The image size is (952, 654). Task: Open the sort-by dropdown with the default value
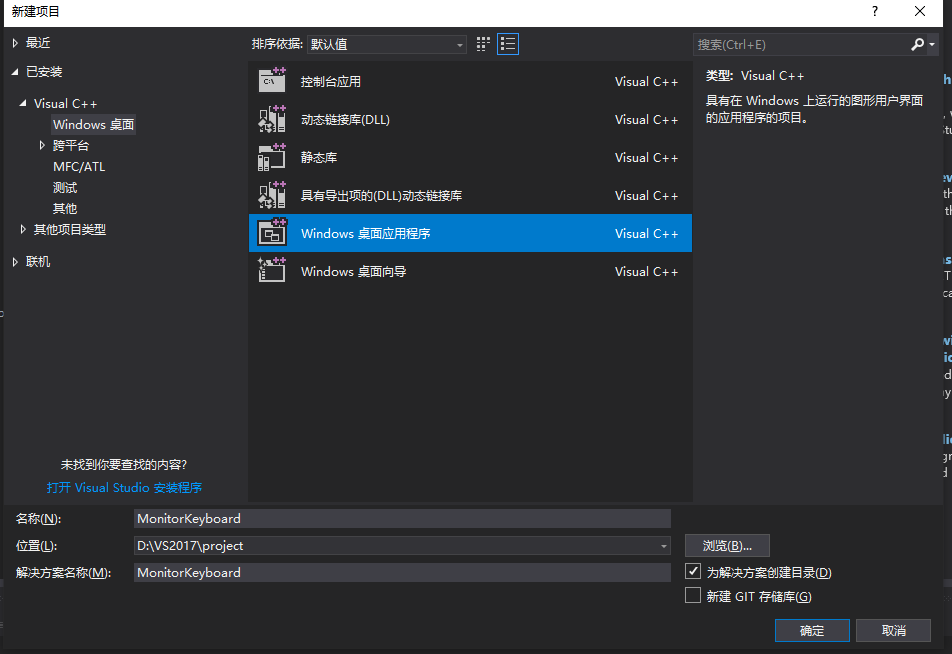tap(387, 44)
